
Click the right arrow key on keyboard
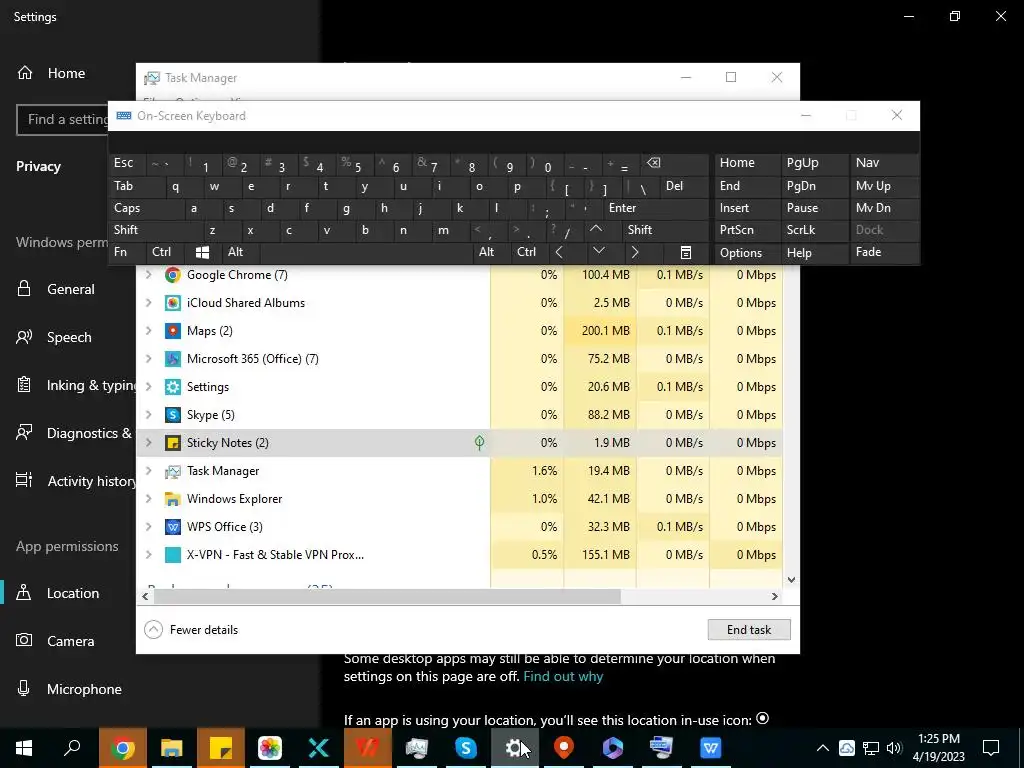635,252
